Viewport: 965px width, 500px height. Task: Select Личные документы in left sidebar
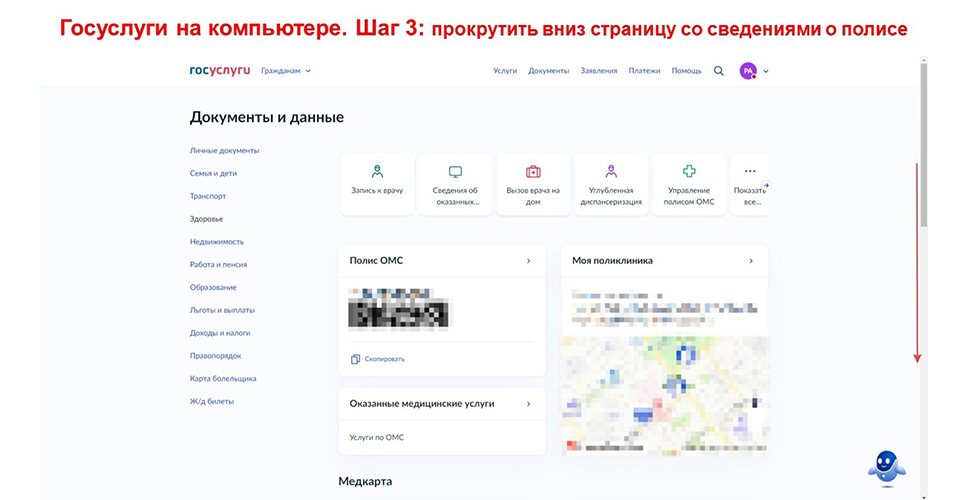[225, 150]
